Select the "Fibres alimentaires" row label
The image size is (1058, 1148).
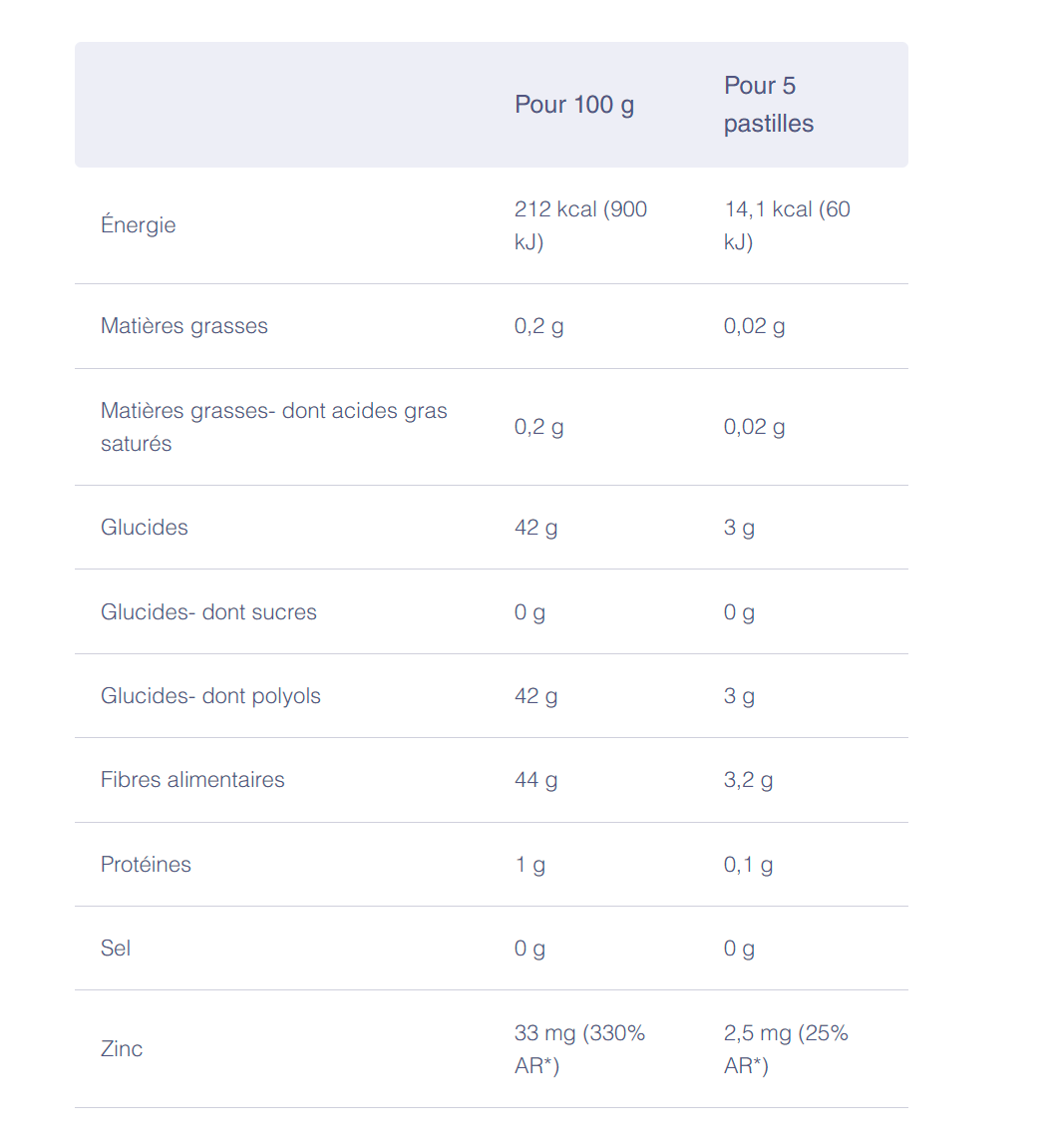pyautogui.click(x=192, y=780)
